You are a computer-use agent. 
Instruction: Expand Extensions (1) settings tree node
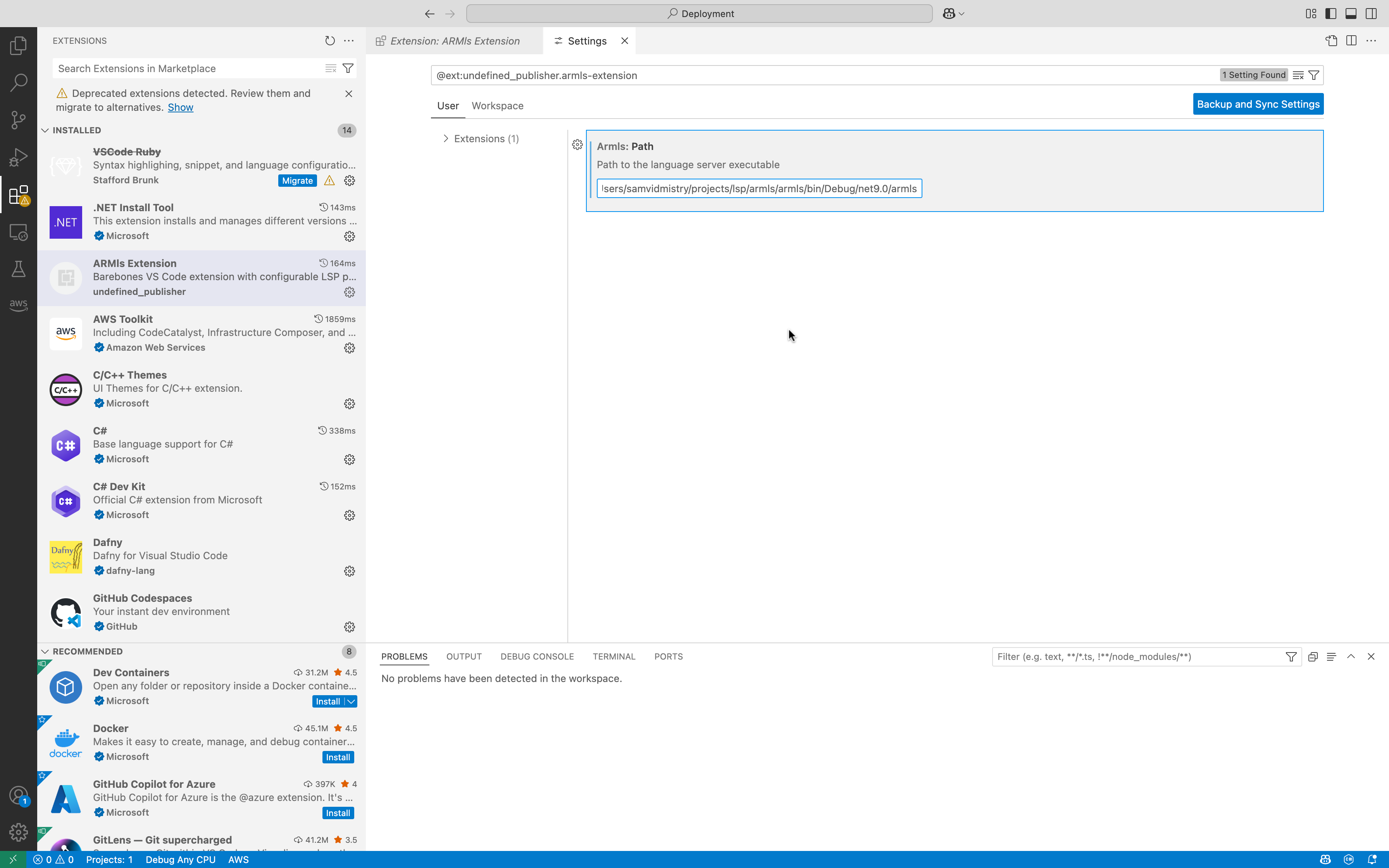pos(446,138)
